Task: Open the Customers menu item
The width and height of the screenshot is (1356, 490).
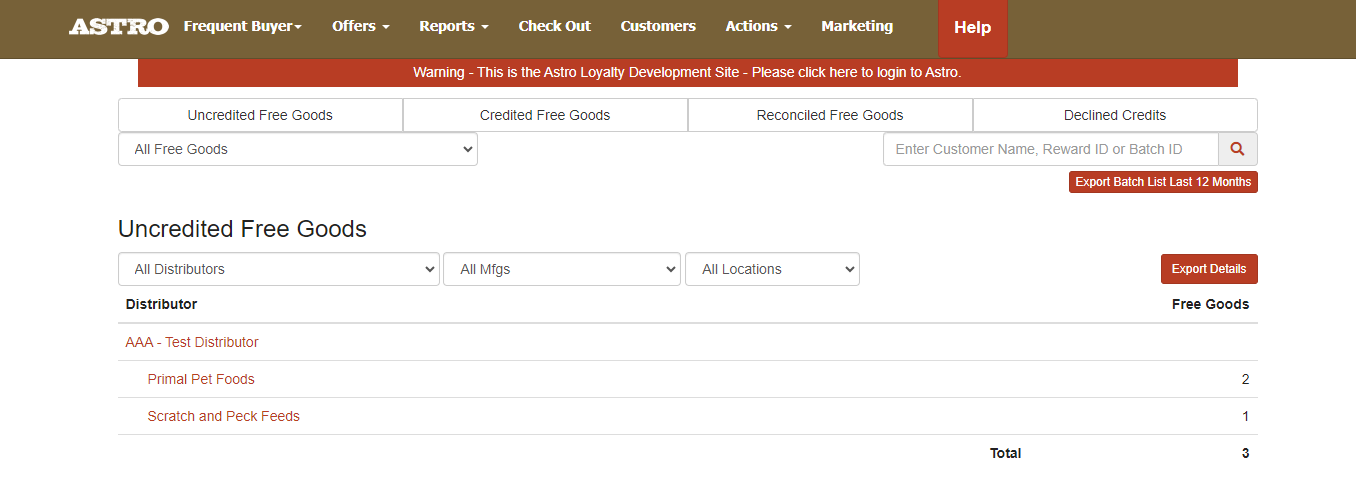Action: click(x=658, y=27)
